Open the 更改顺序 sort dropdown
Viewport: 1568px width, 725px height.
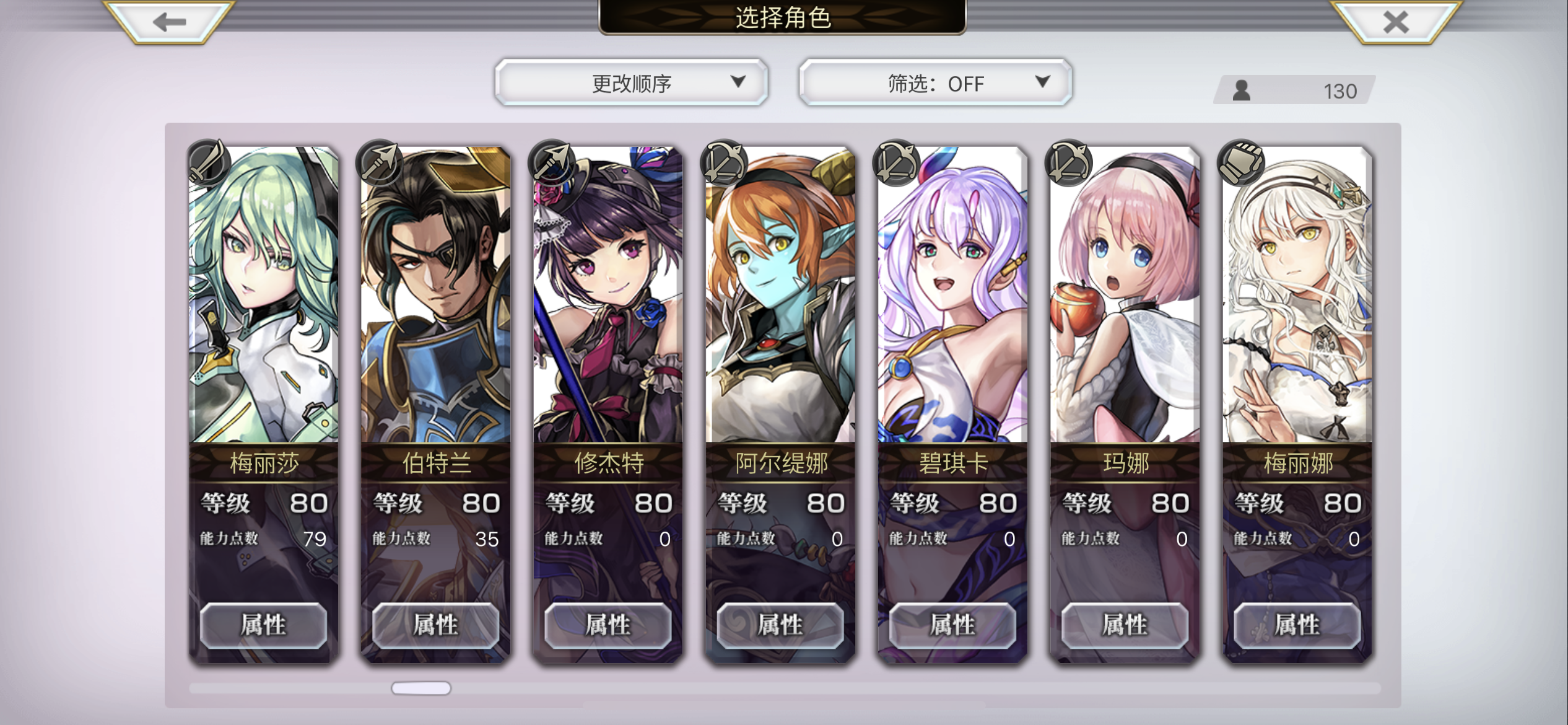tap(631, 82)
